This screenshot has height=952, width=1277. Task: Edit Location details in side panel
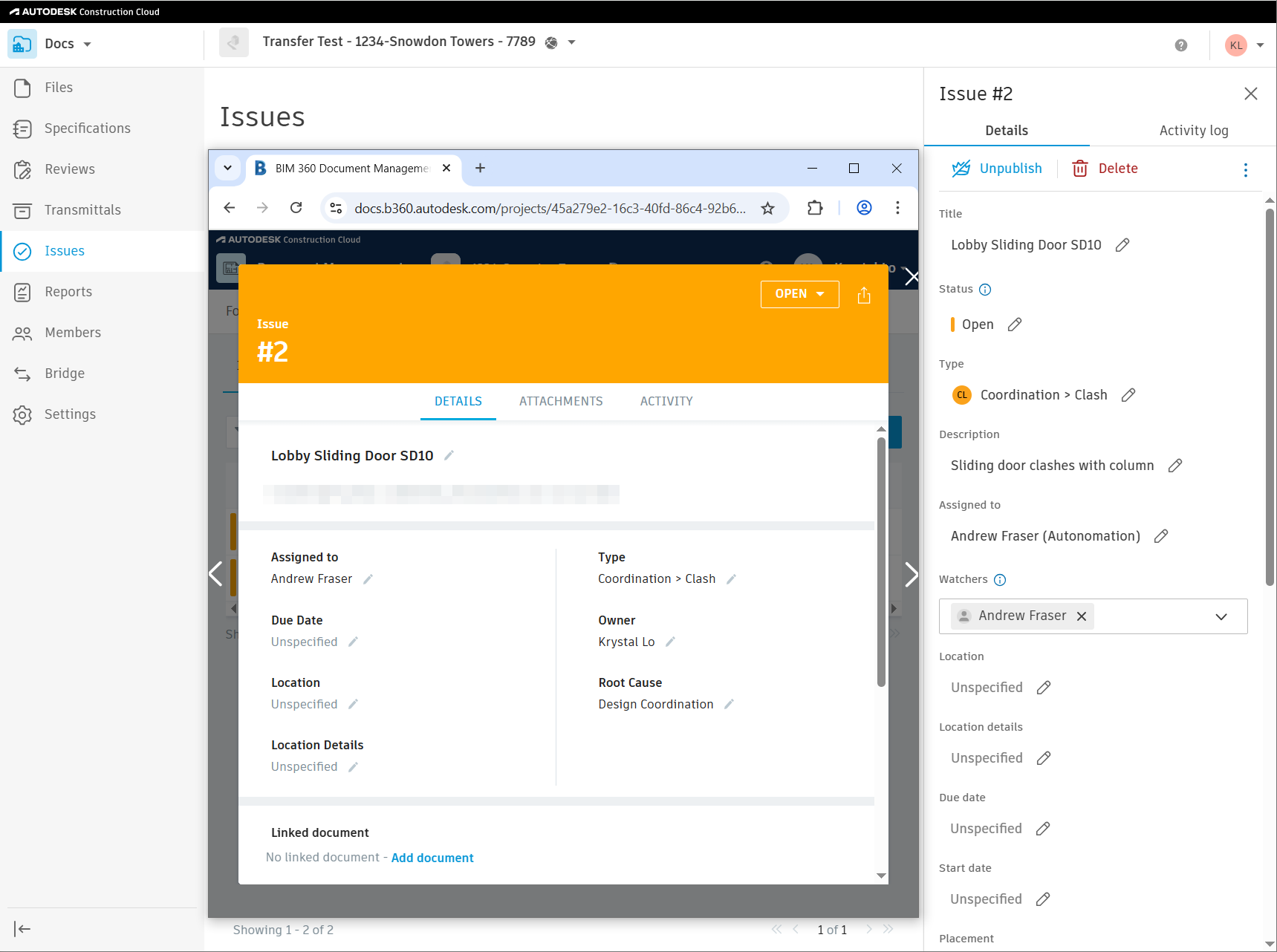(1044, 758)
